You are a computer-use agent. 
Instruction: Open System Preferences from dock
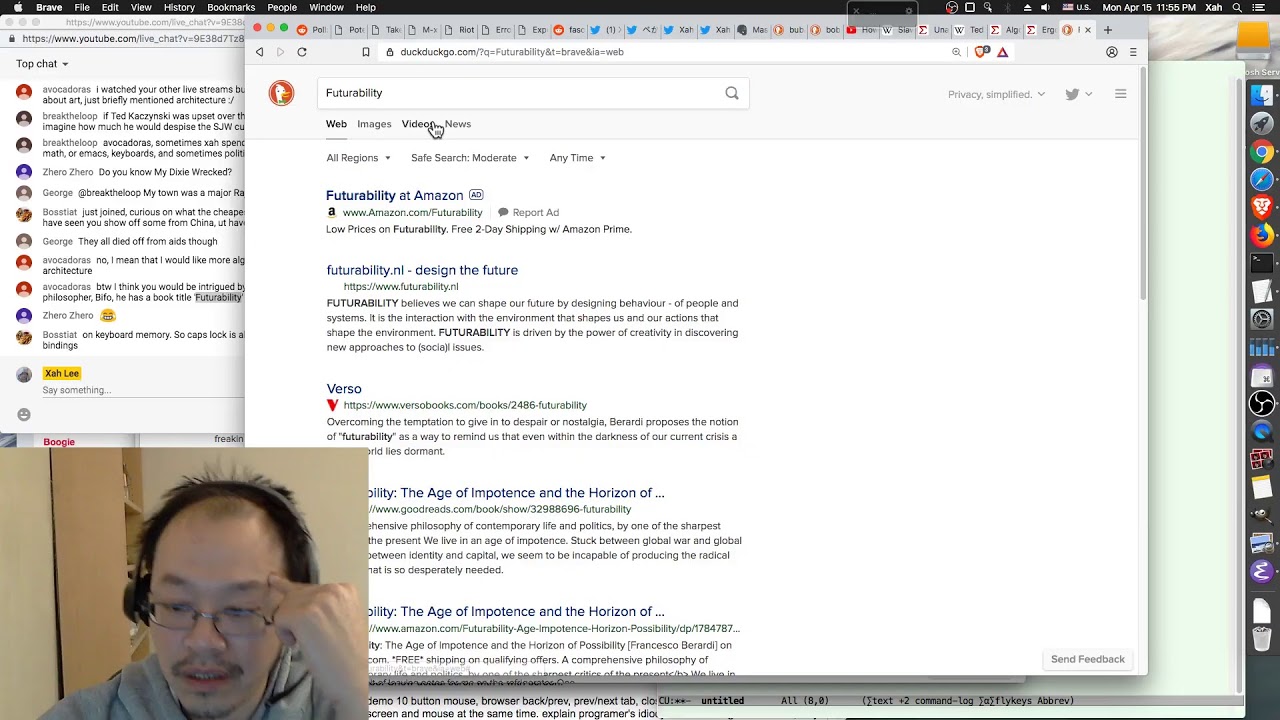click(1262, 320)
